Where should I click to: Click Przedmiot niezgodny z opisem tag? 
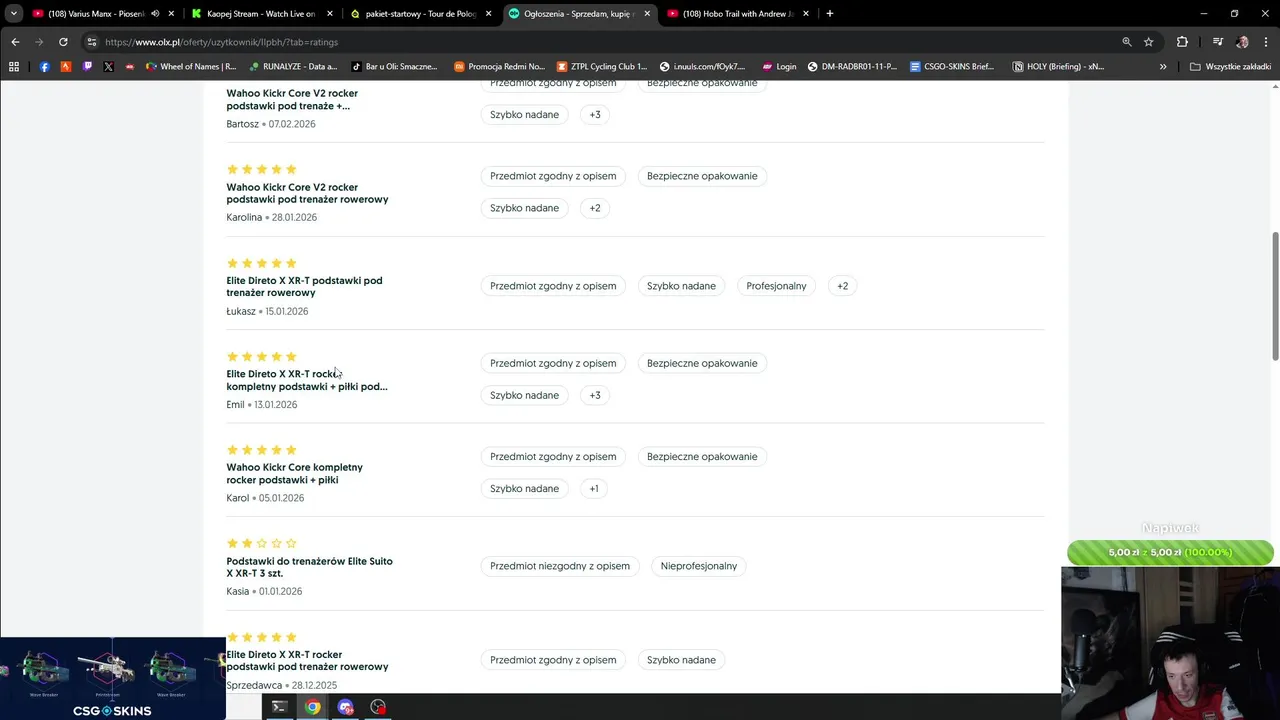(x=560, y=566)
